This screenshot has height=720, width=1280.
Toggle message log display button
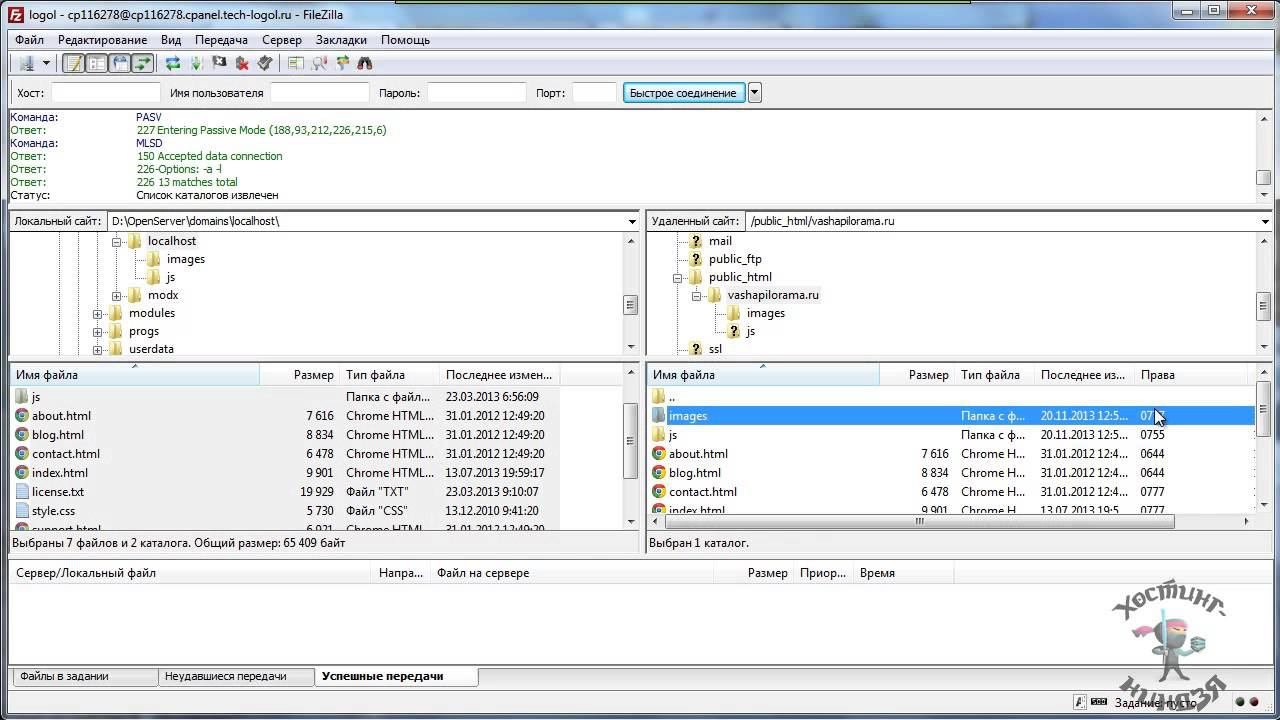[73, 63]
